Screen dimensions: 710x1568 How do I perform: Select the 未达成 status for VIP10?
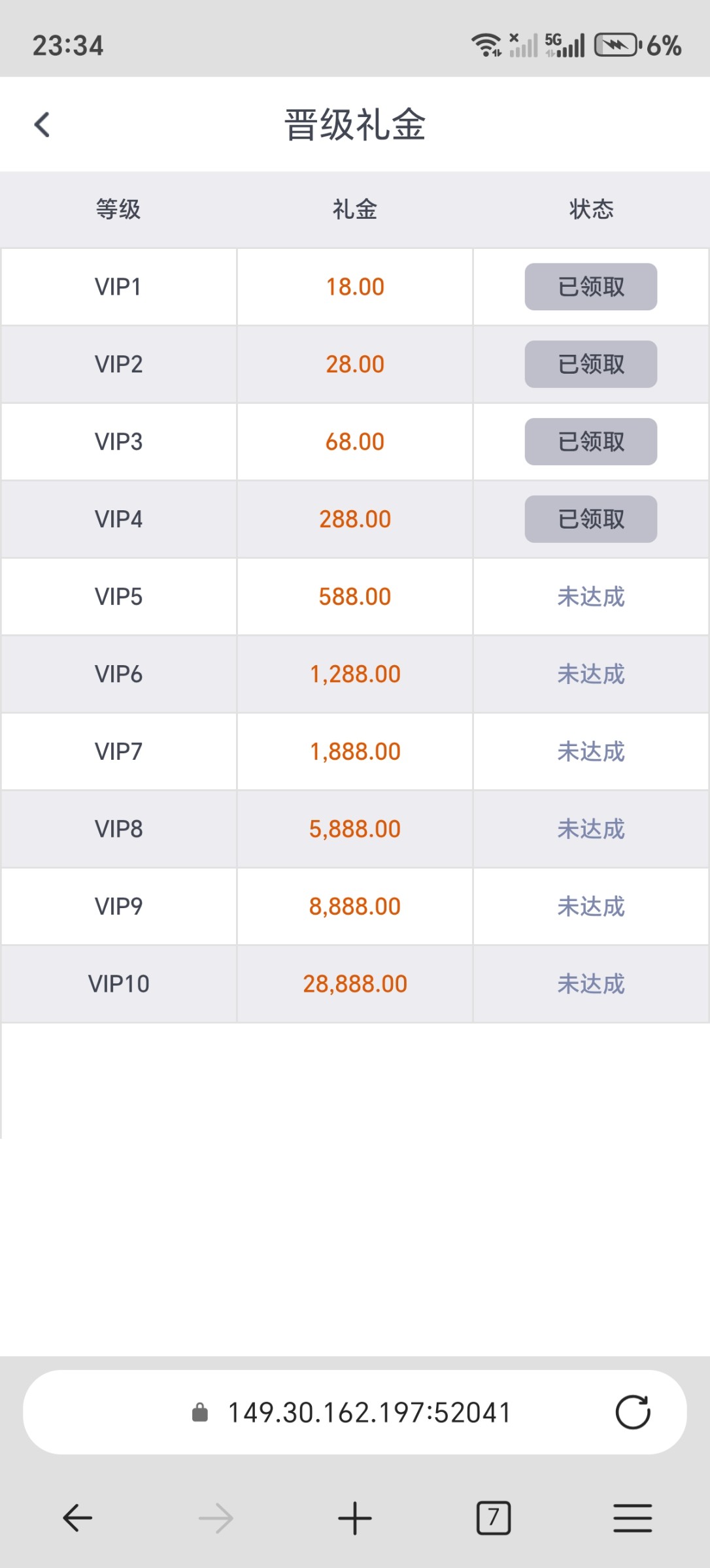[x=590, y=984]
